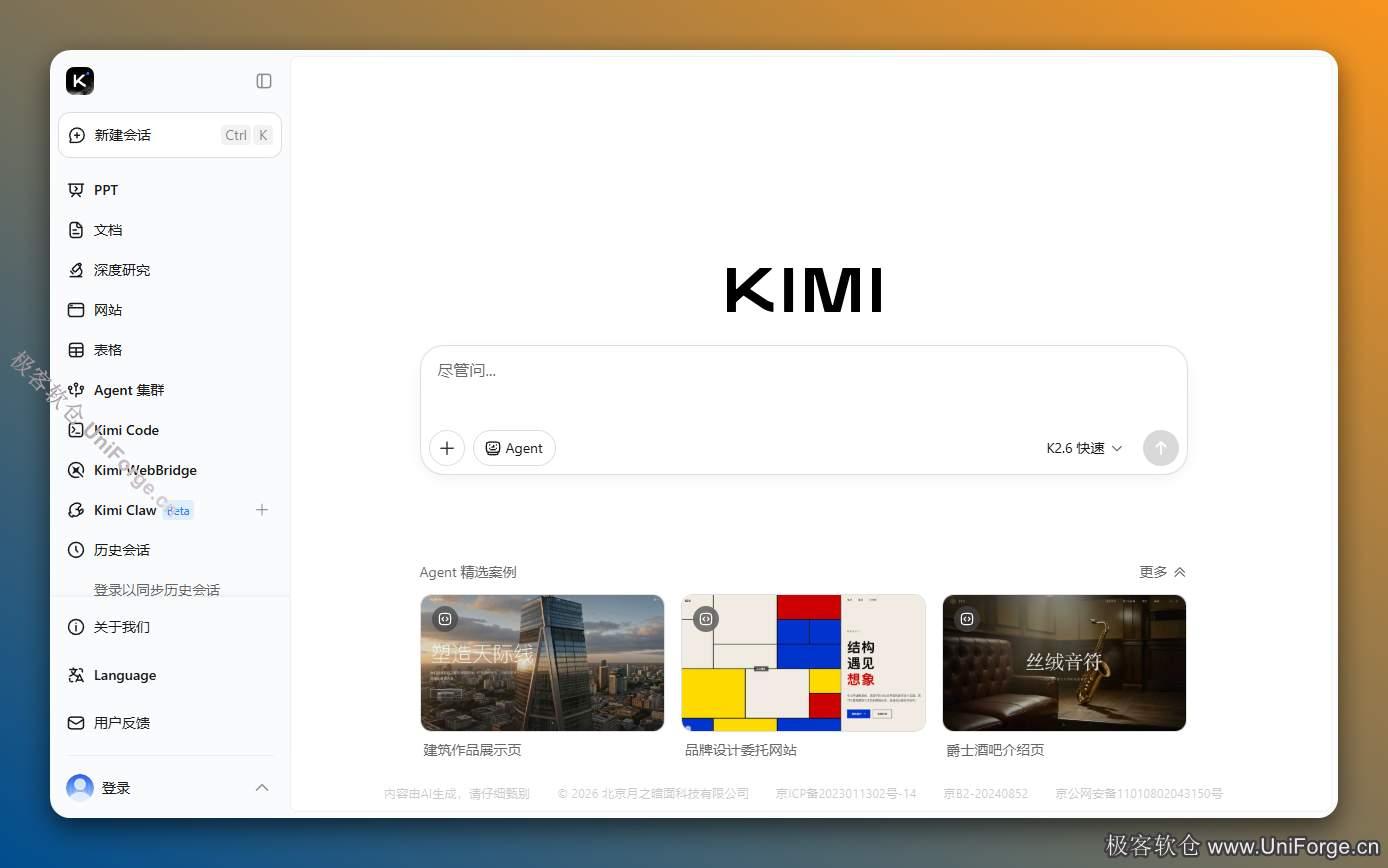Click the code icon on 品牌设计委托网站 card
This screenshot has width=1388, height=868.
[706, 619]
